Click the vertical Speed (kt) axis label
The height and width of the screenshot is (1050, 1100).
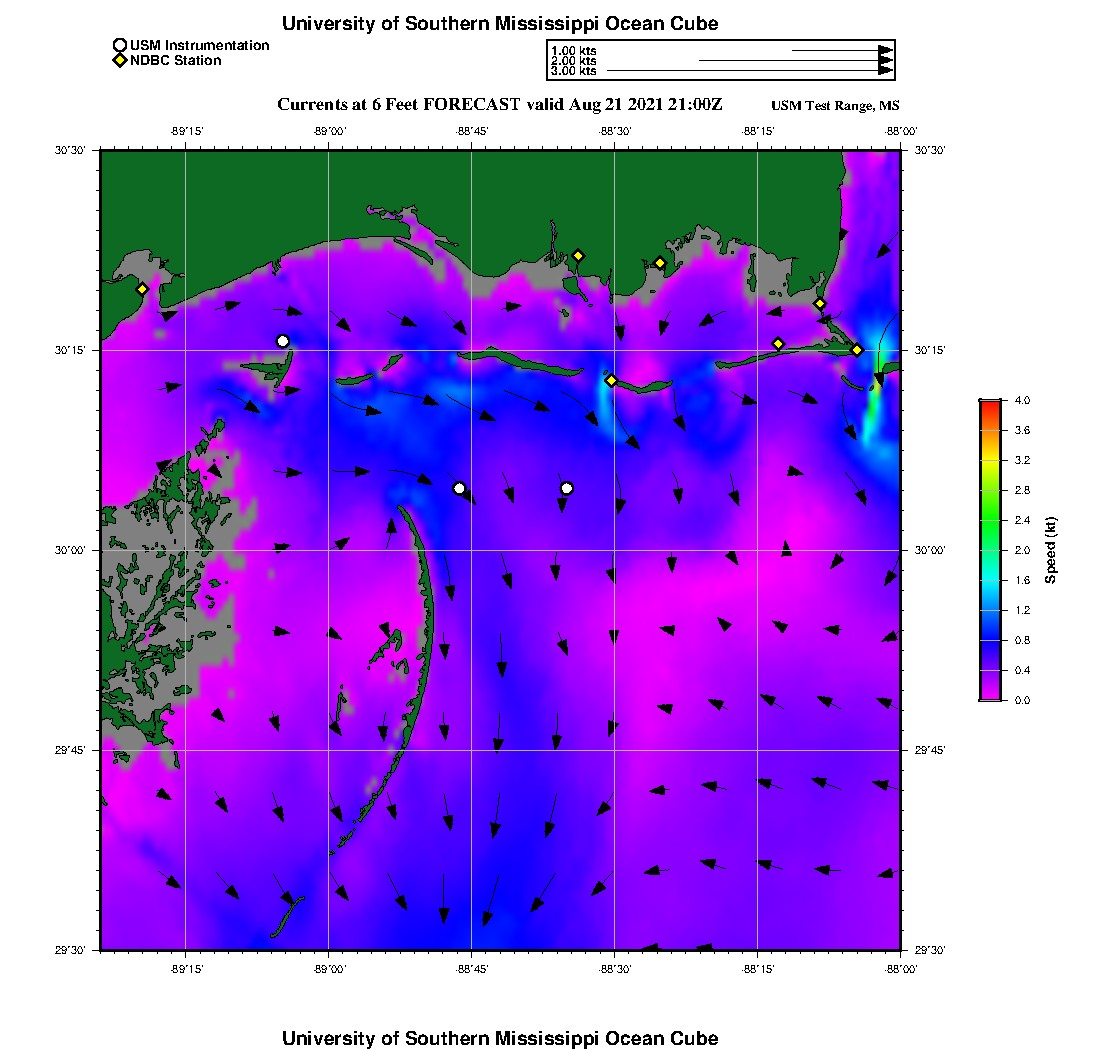click(1051, 550)
